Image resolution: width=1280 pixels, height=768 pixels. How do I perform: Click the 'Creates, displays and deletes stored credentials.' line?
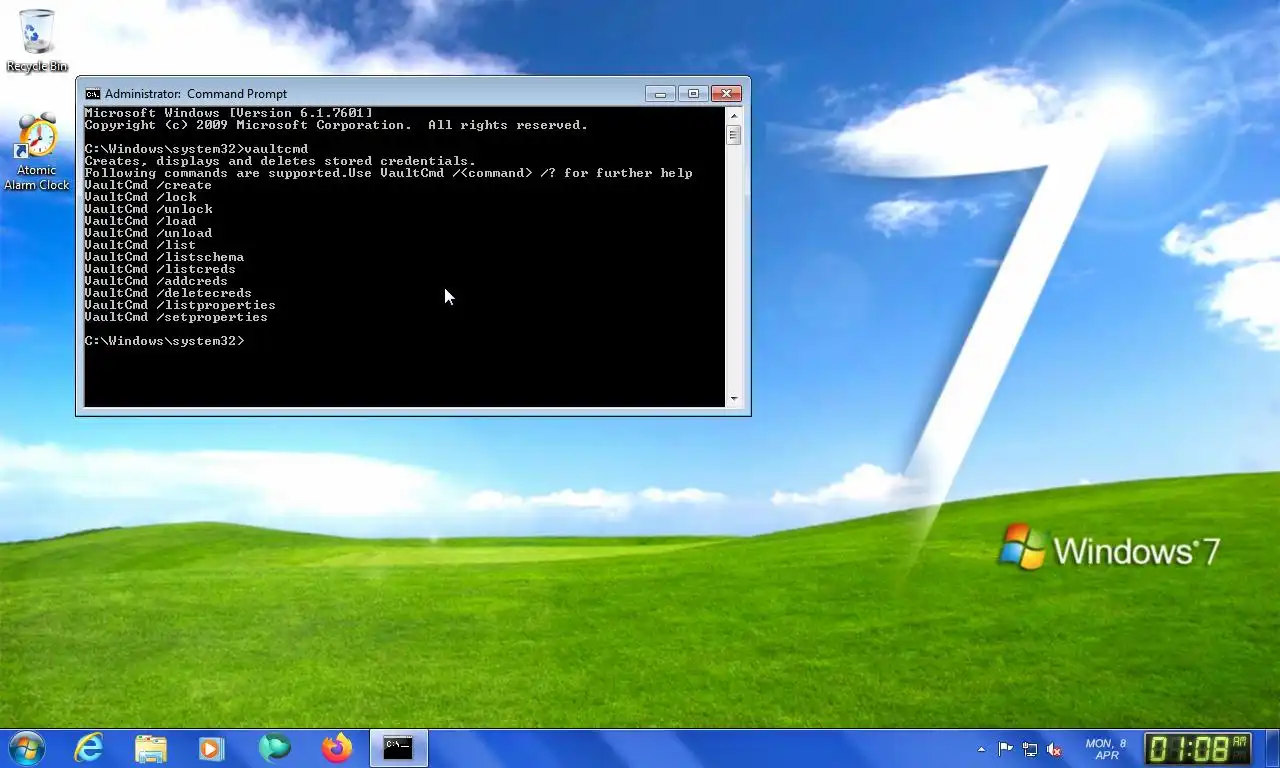pyautogui.click(x=280, y=161)
